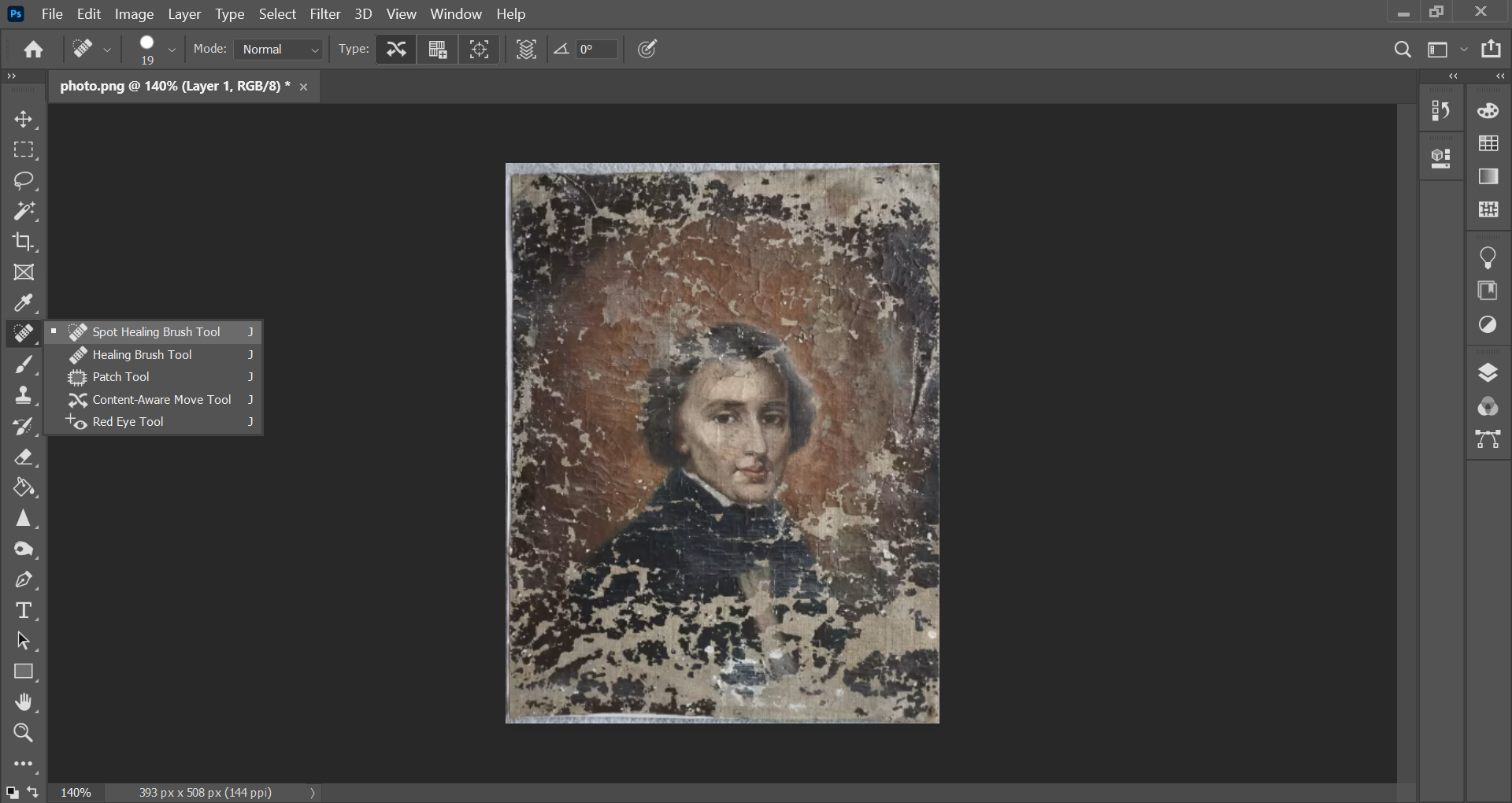Pick the Eyedropper tool
The width and height of the screenshot is (1512, 803).
click(24, 303)
